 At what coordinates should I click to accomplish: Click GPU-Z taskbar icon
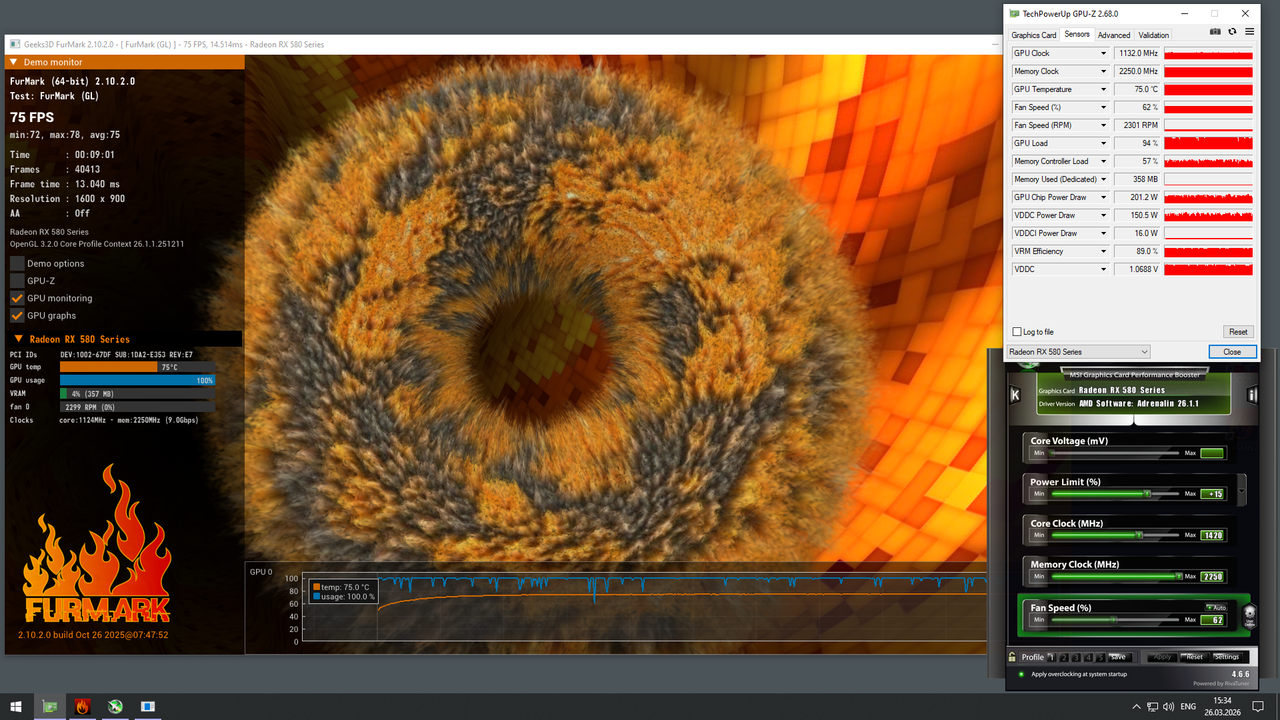(49, 707)
